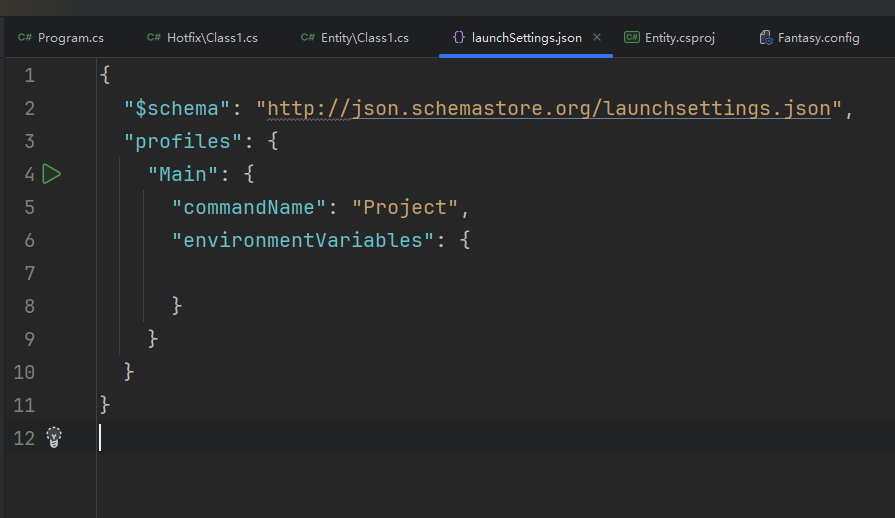Click the JSON braces icon on launchSettings.json tab
This screenshot has width=895, height=518.
click(x=458, y=38)
